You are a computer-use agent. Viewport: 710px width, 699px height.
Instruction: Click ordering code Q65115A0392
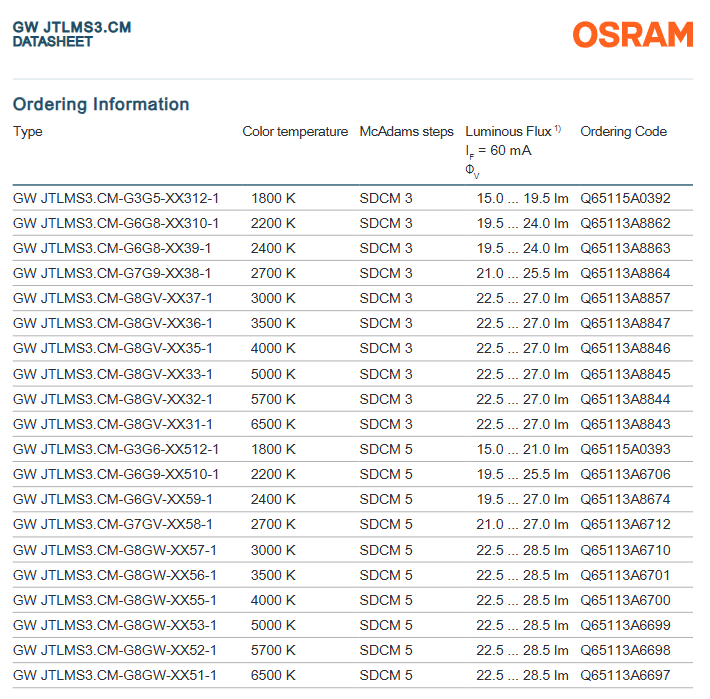tap(625, 198)
